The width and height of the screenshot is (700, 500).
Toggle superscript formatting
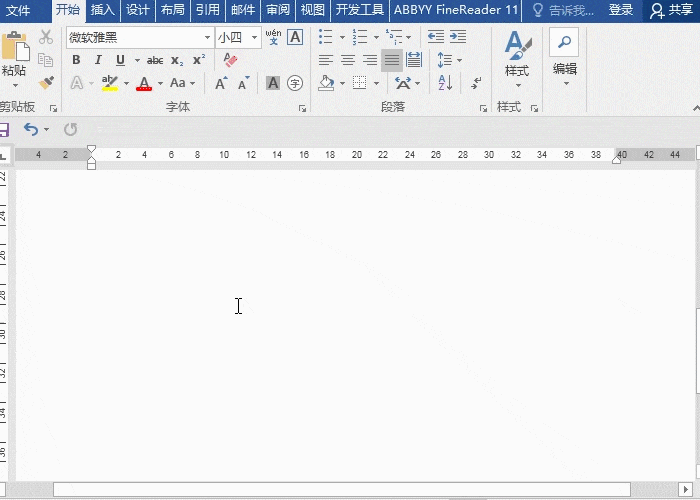[199, 60]
